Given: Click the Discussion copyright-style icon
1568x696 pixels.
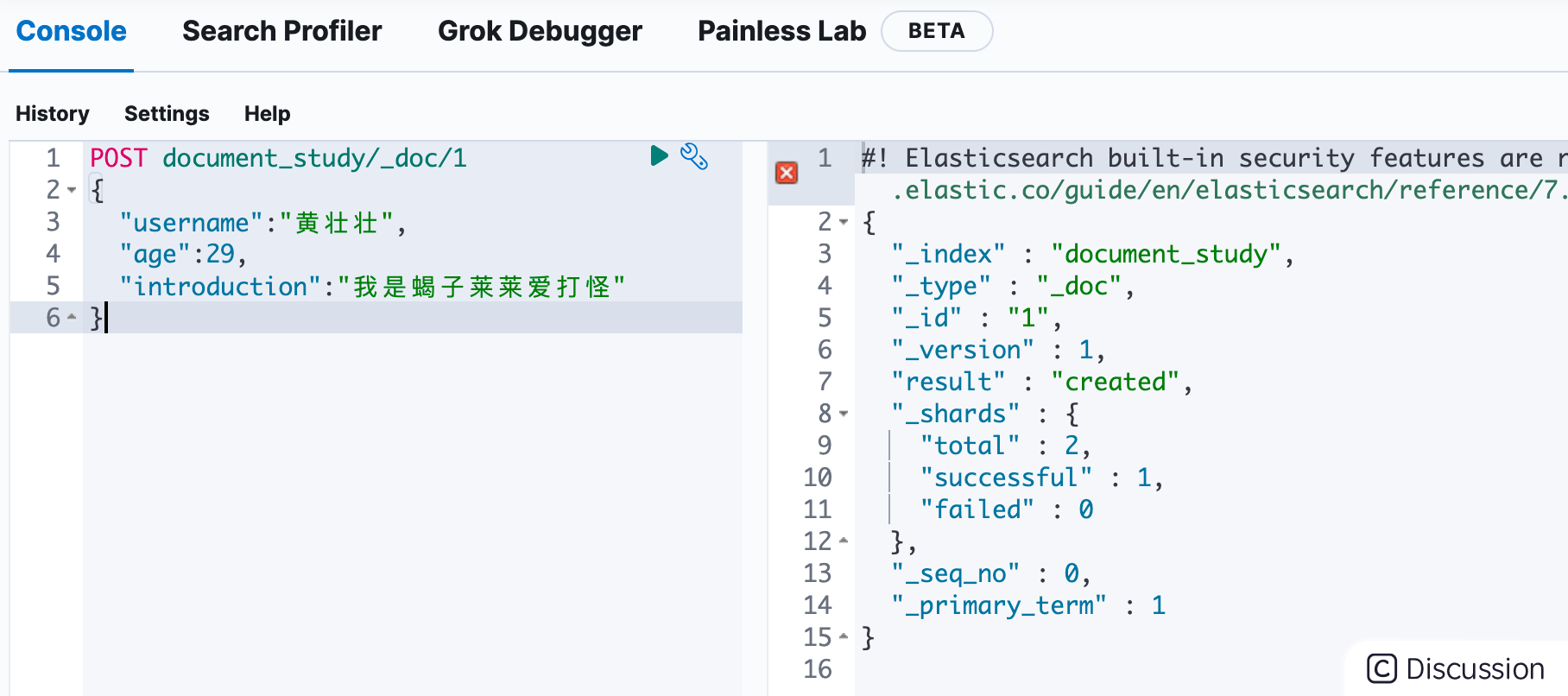Looking at the screenshot, I should click(1381, 668).
